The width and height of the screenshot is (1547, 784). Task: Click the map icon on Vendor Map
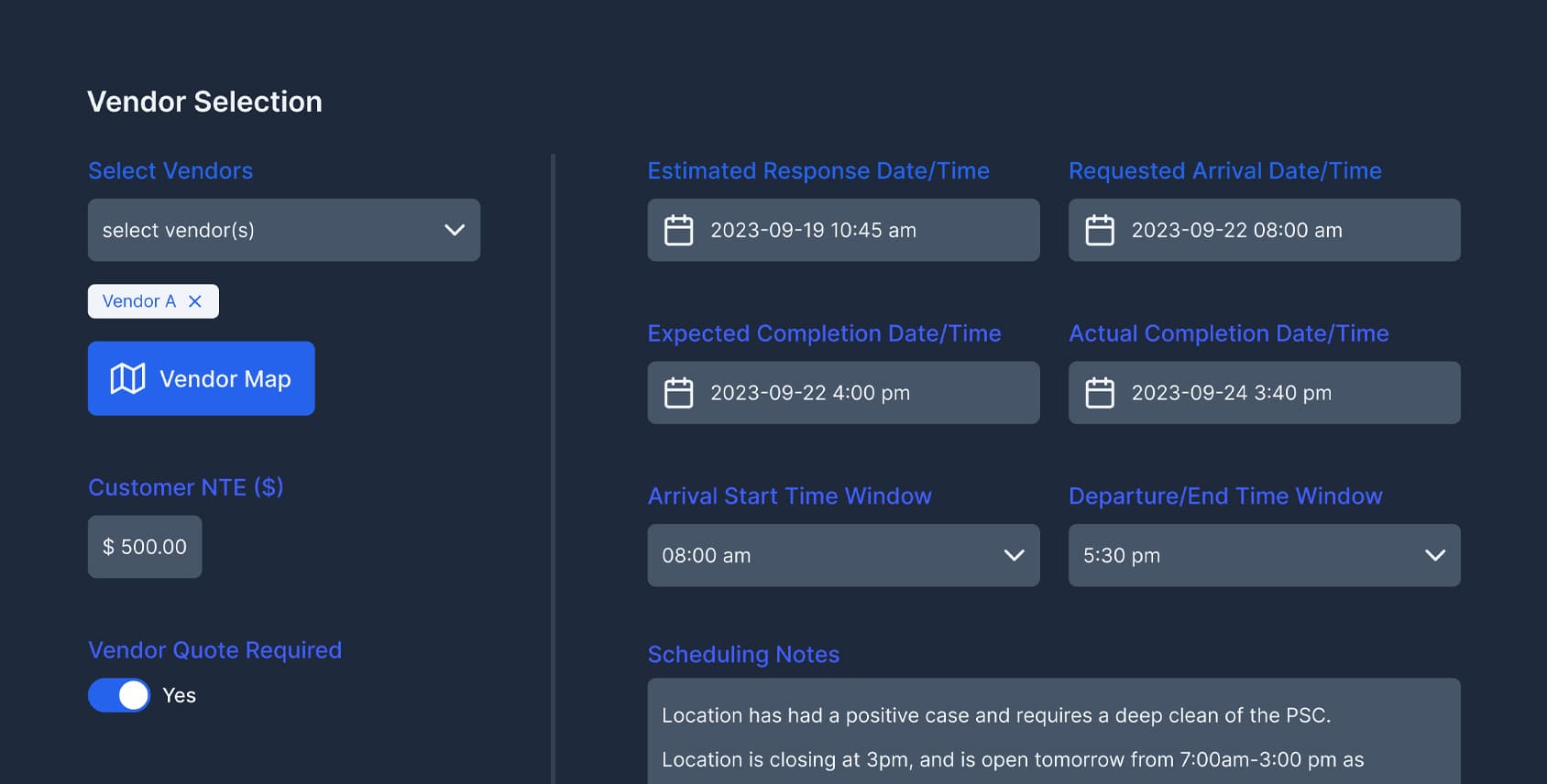(127, 378)
